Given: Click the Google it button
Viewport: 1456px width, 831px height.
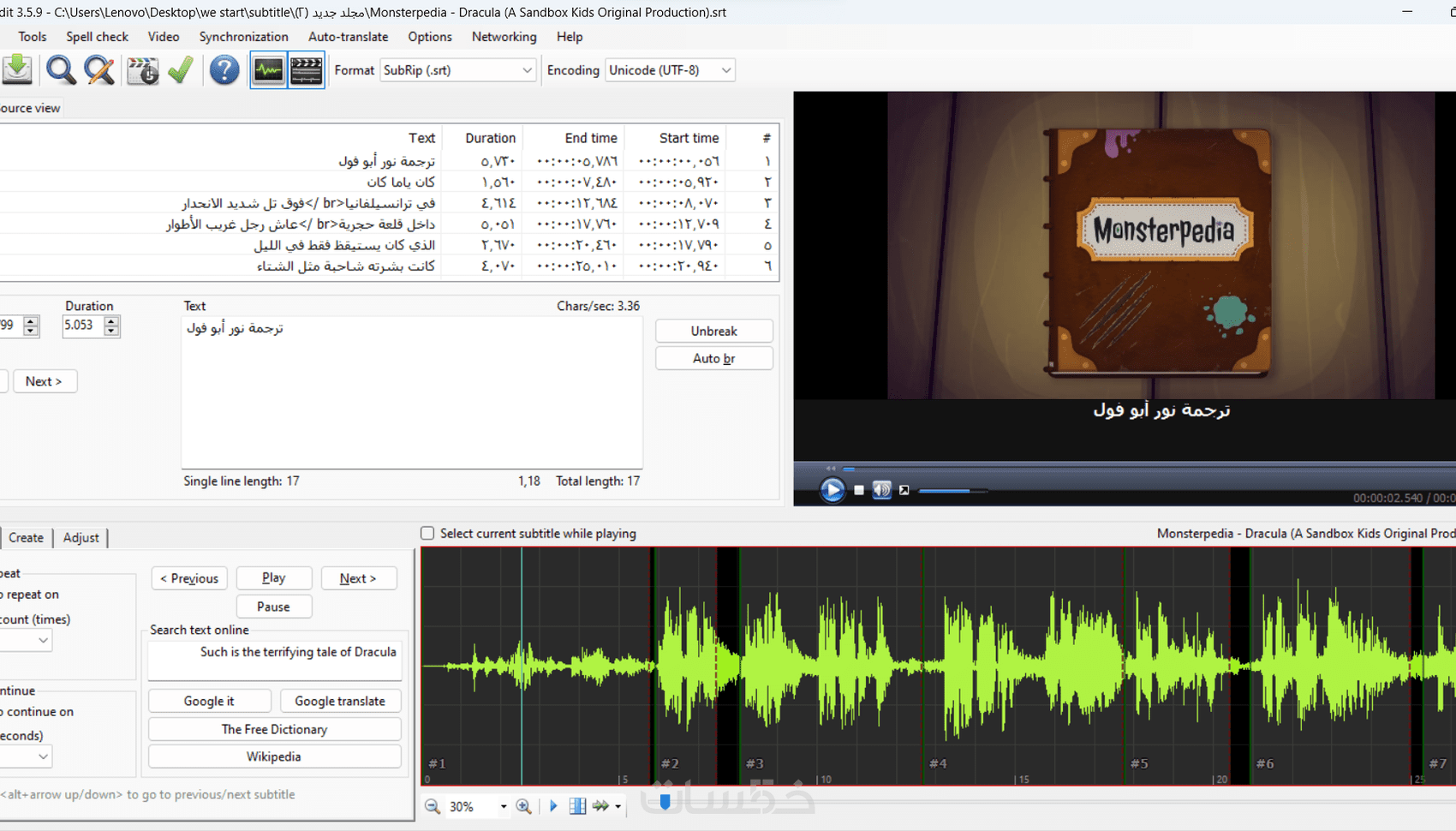Looking at the screenshot, I should pyautogui.click(x=209, y=701).
